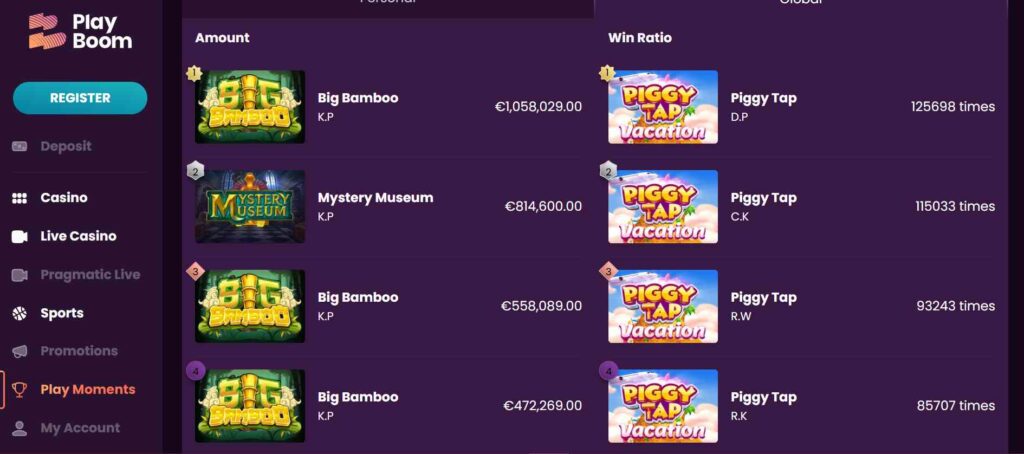
Task: Click the Deposit wallet icon
Action: pos(19,146)
